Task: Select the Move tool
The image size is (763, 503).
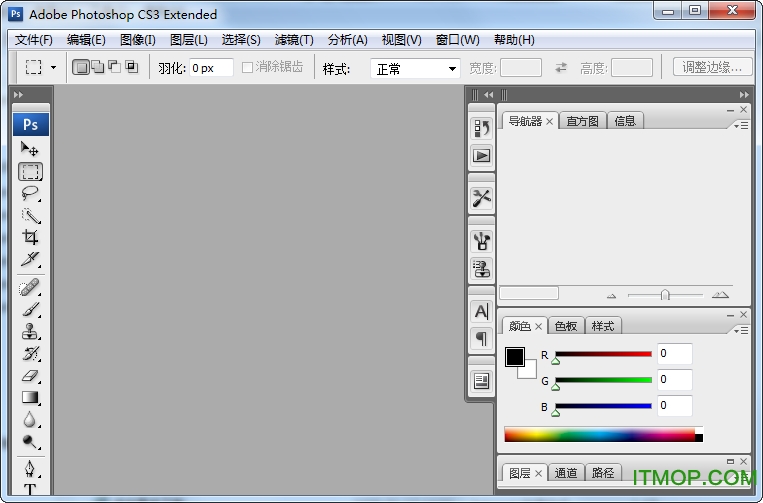Action: pos(30,148)
